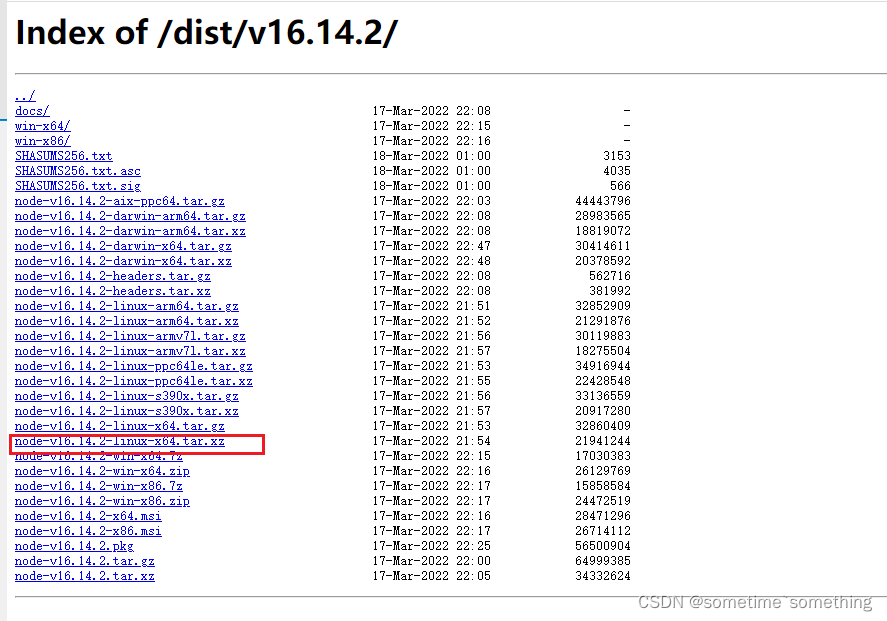Screen dimensions: 887x621
Task: Select file size 34332624
Action: pos(602,576)
